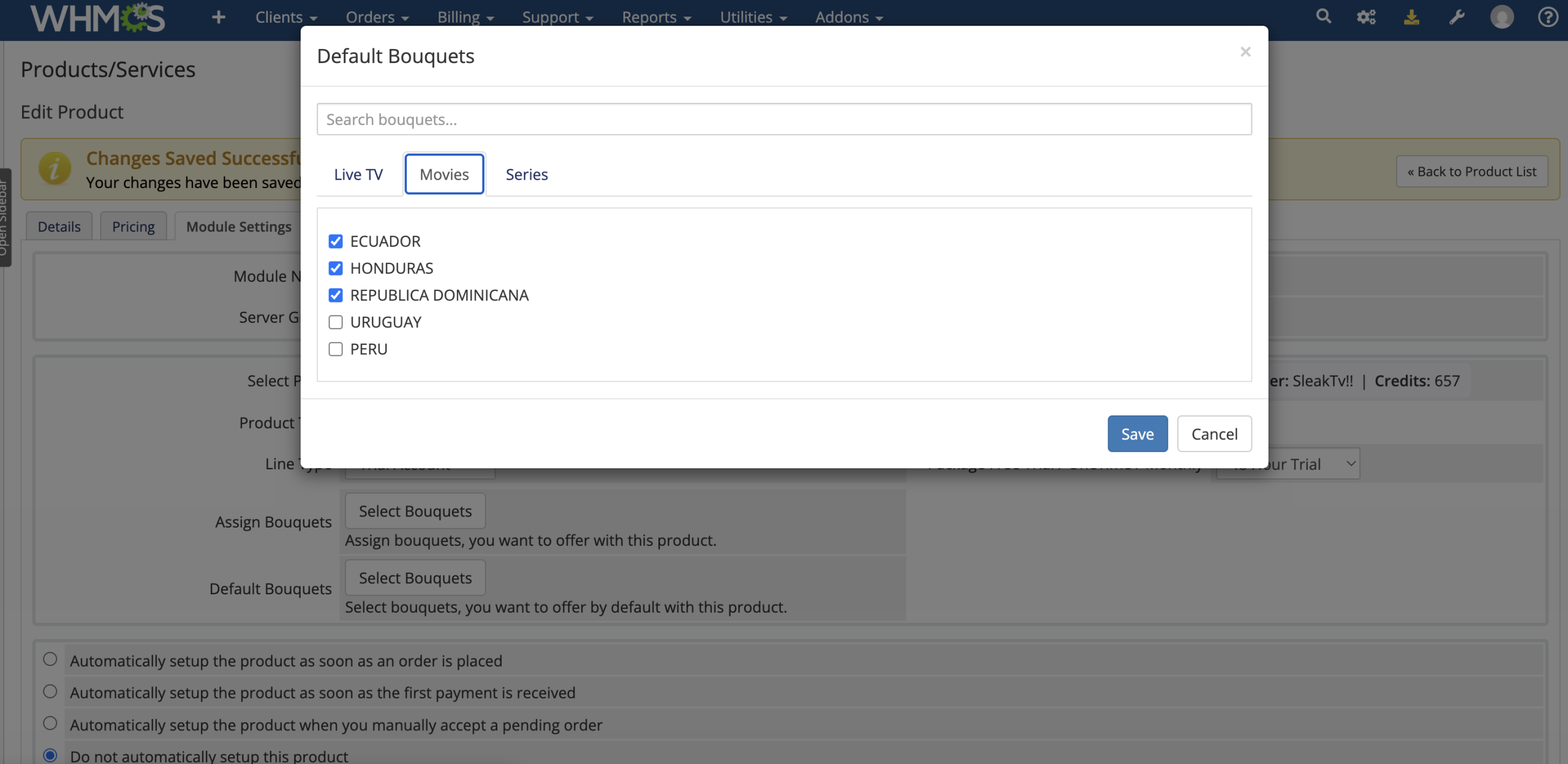1568x764 pixels.
Task: Open the Module Settings tab
Action: tap(239, 227)
